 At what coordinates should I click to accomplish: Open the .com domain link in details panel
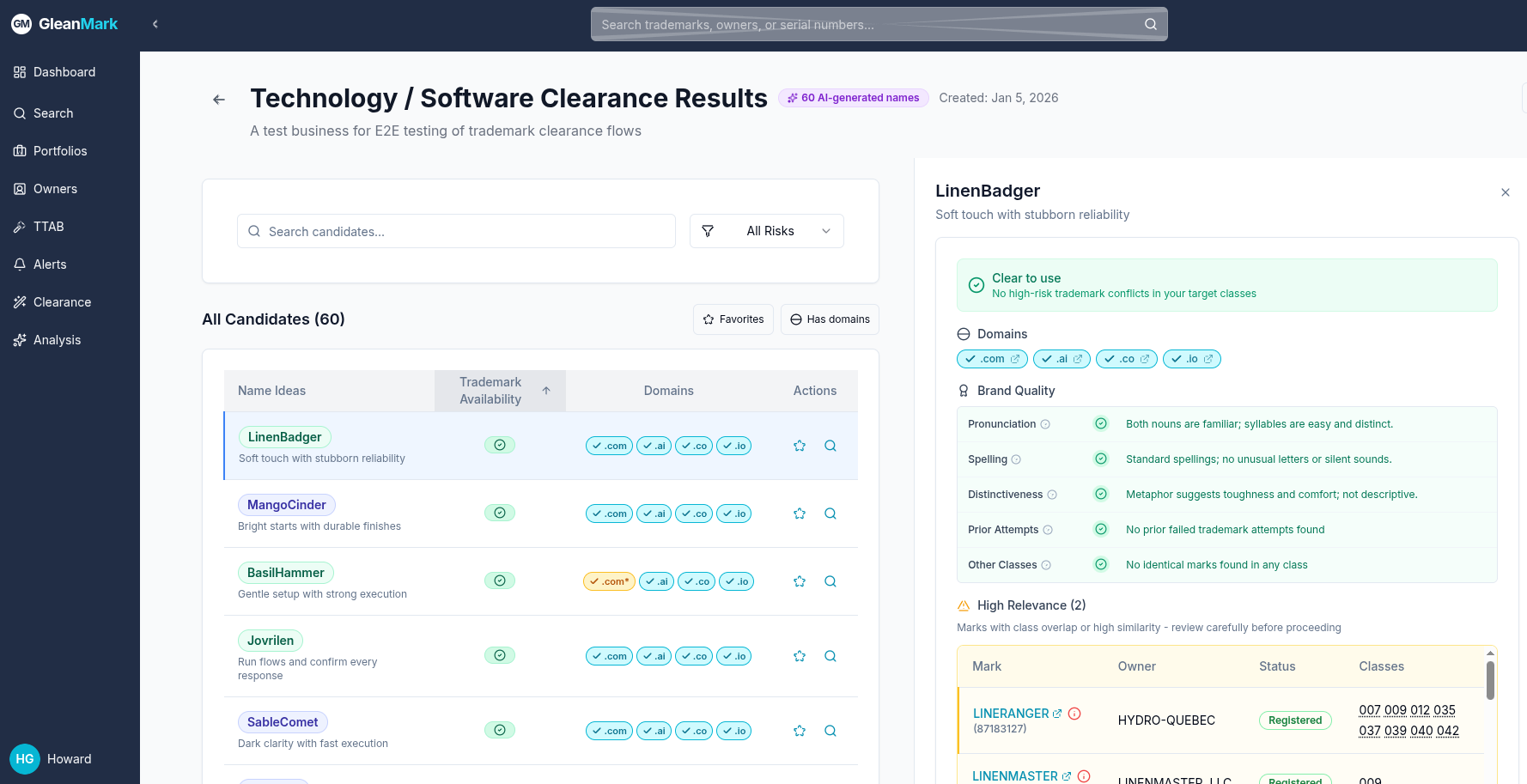coord(992,359)
